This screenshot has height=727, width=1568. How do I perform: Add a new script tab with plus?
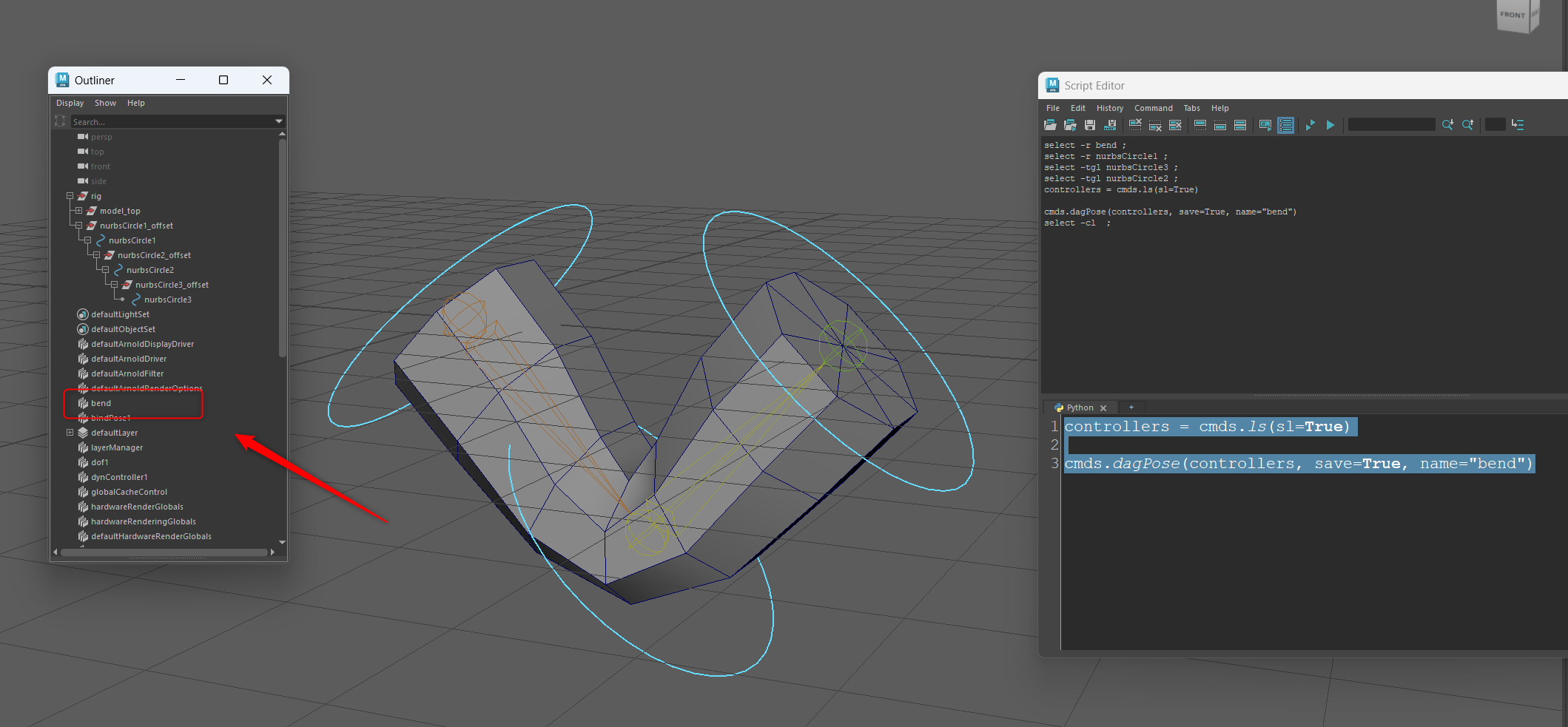click(1131, 408)
